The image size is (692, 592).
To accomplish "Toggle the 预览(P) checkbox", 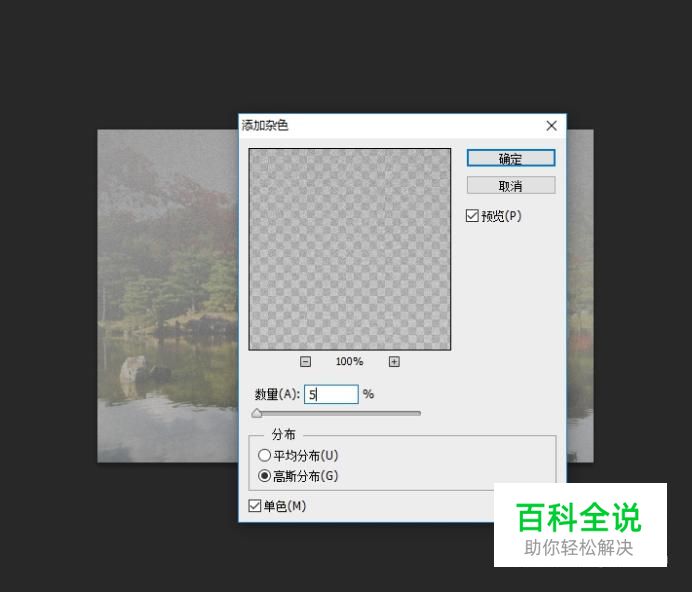I will click(472, 216).
